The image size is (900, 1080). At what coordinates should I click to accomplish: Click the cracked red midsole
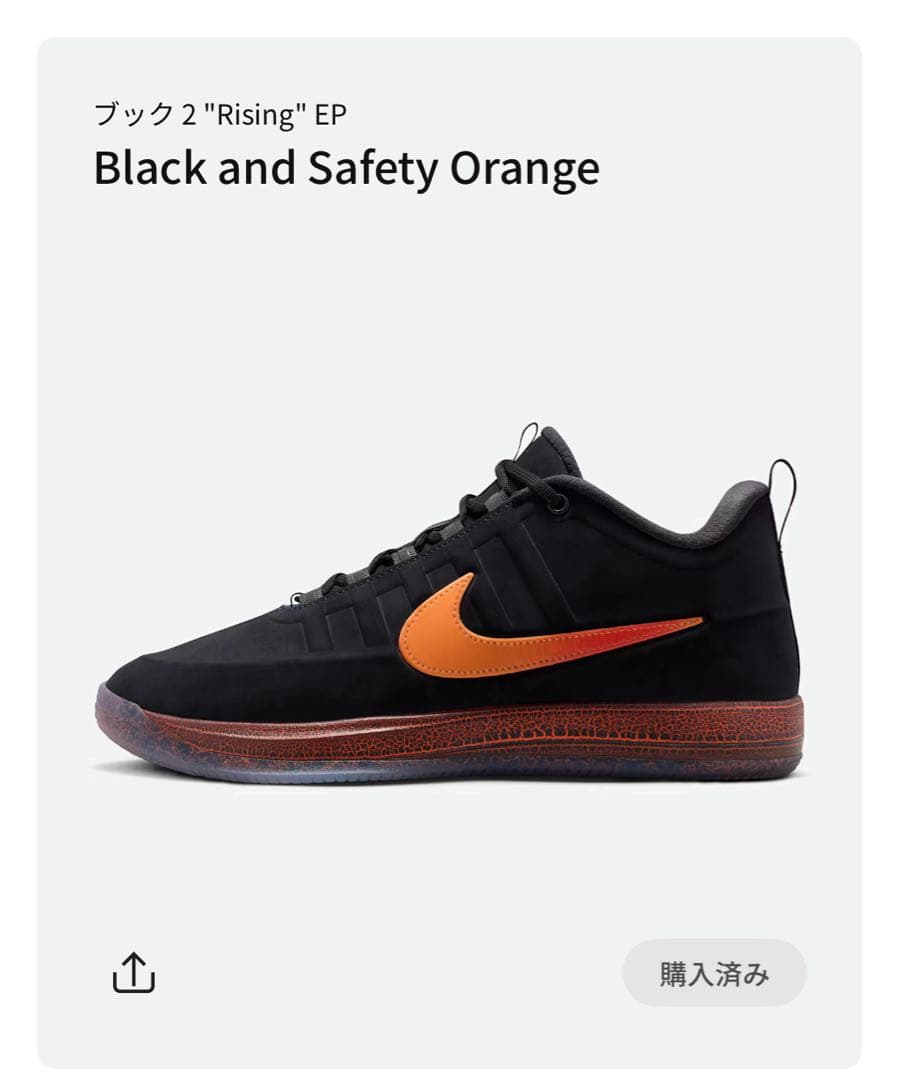pos(500,735)
